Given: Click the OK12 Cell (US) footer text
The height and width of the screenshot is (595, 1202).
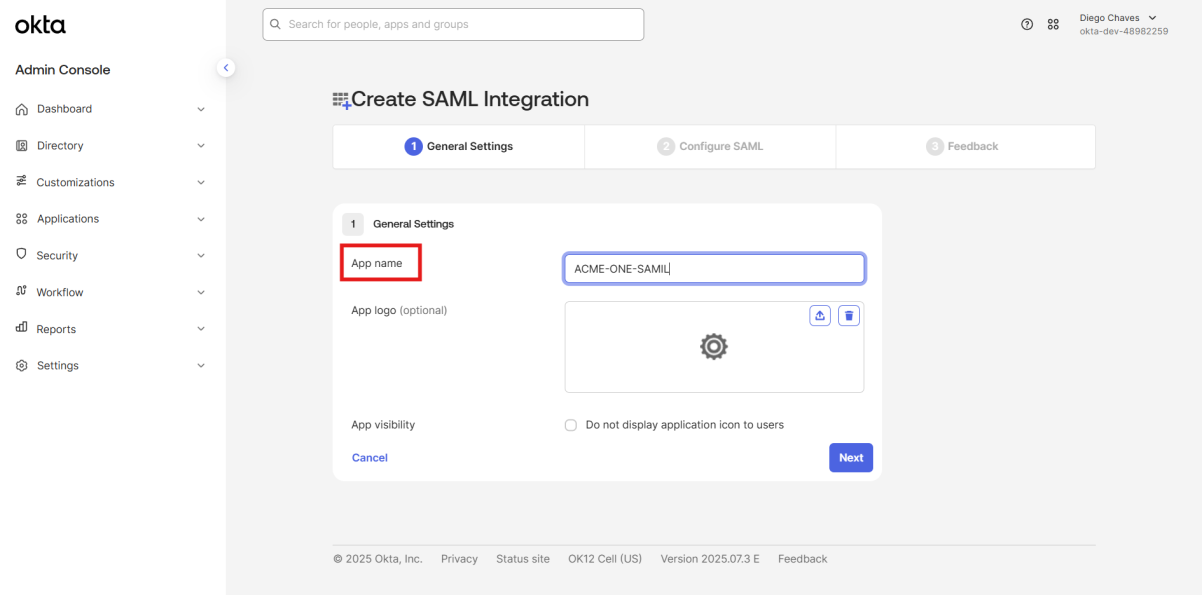Looking at the screenshot, I should pyautogui.click(x=605, y=559).
